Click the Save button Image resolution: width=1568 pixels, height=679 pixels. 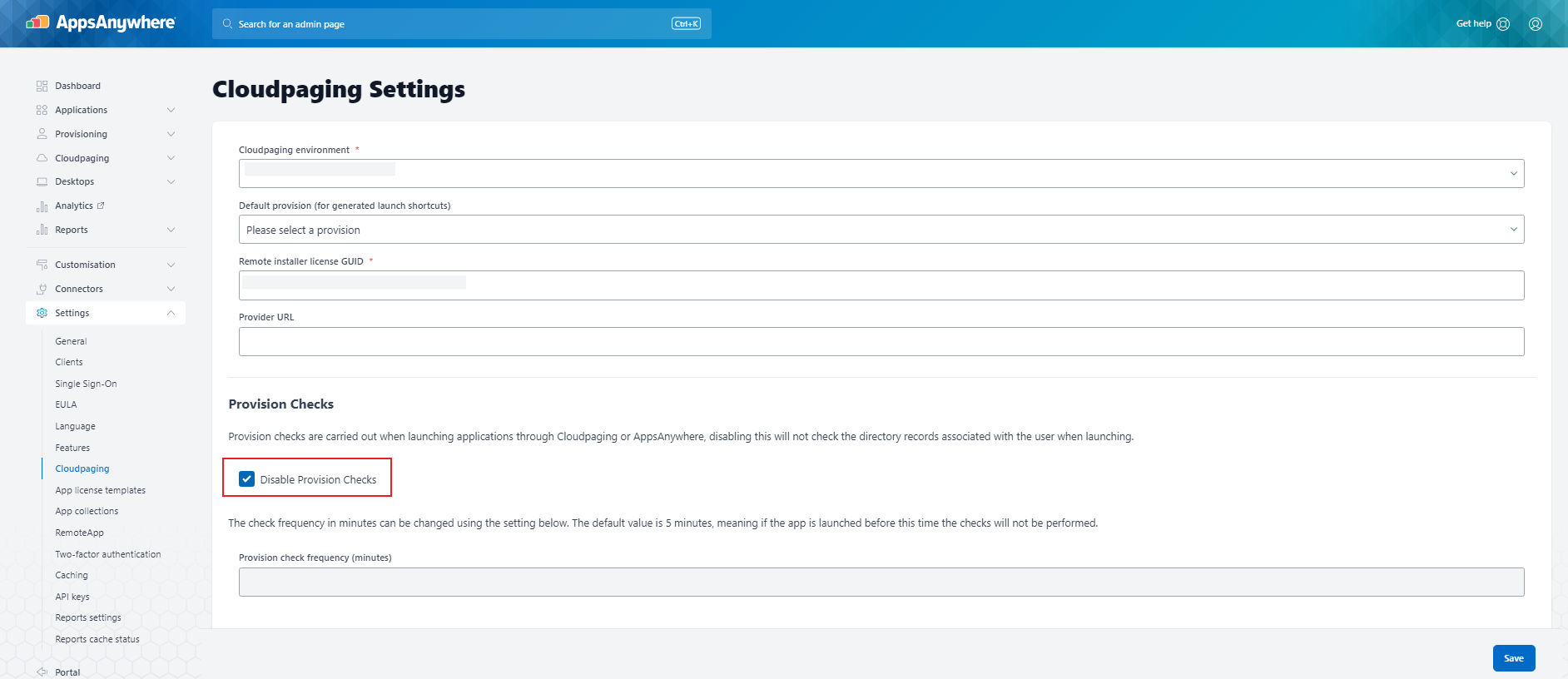[x=1513, y=658]
